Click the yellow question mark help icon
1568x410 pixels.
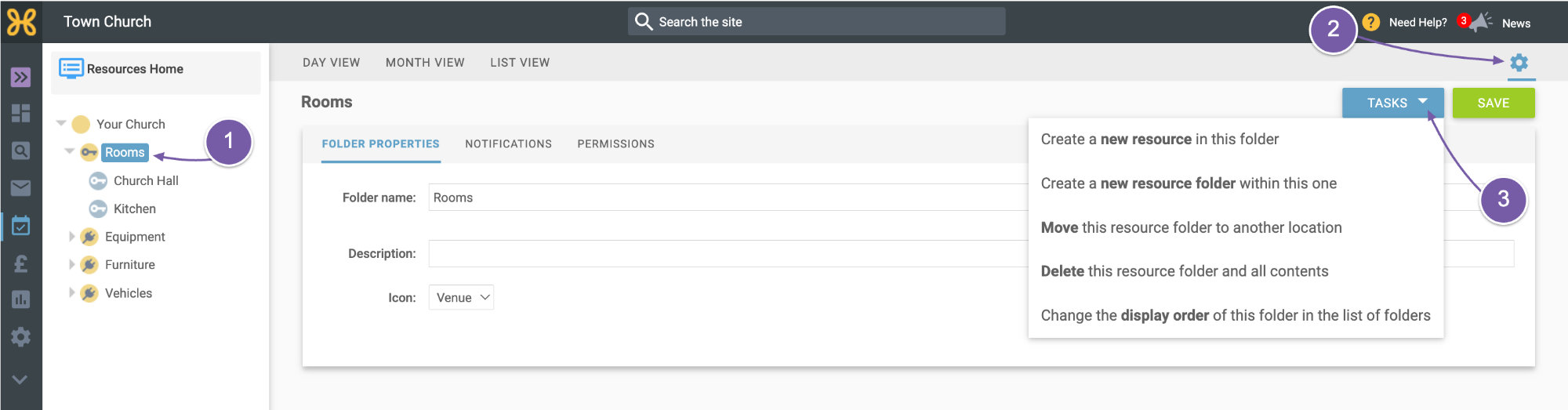(x=1371, y=22)
